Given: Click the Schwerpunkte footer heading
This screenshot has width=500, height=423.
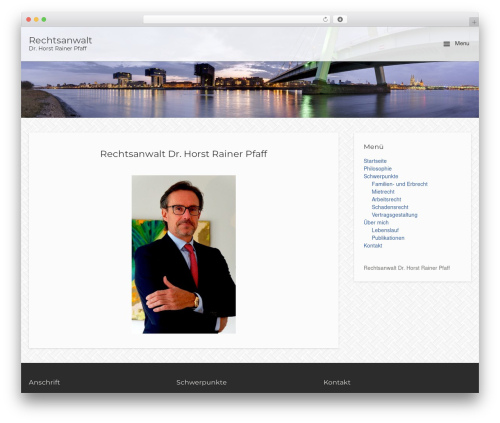Looking at the screenshot, I should click(201, 382).
